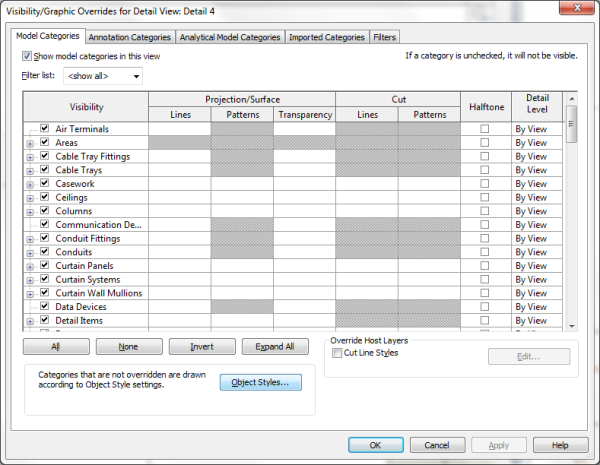Click the Cancel button
The width and height of the screenshot is (600, 465).
pos(437,445)
